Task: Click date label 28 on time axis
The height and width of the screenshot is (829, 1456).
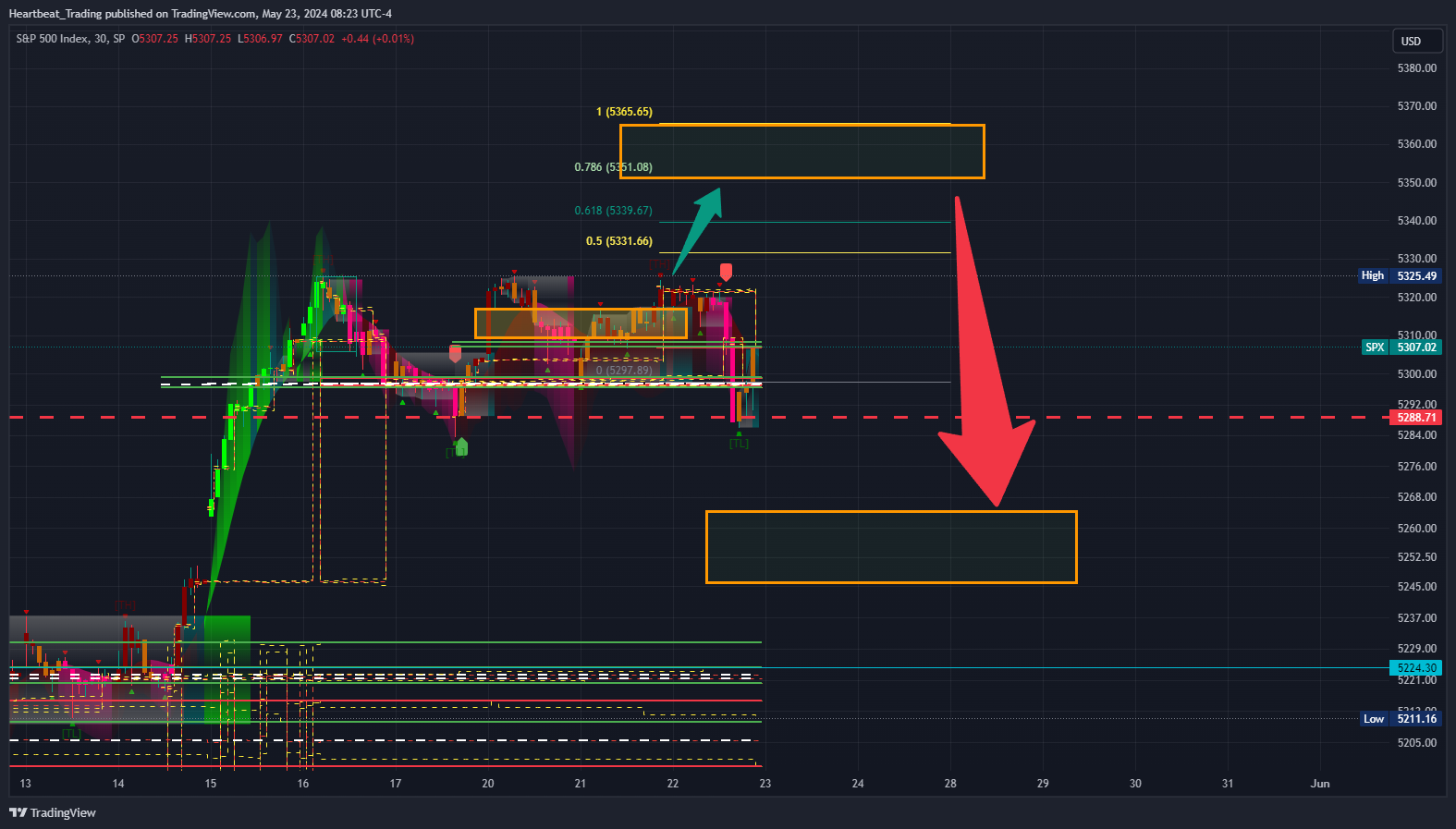Action: [950, 784]
